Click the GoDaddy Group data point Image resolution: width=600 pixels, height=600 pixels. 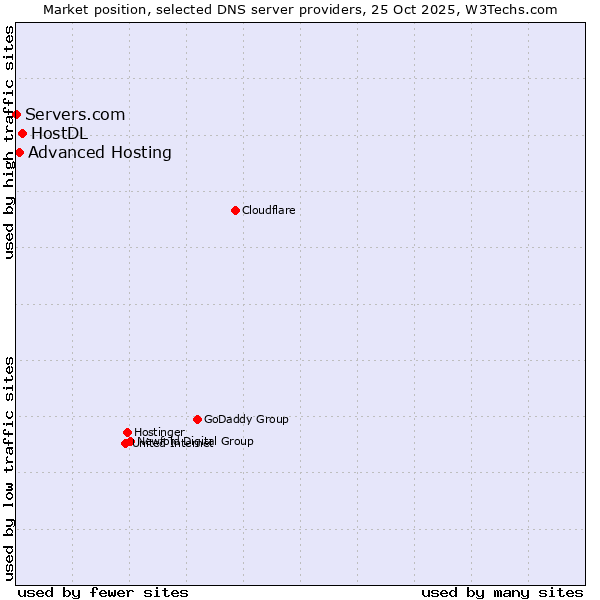197,419
